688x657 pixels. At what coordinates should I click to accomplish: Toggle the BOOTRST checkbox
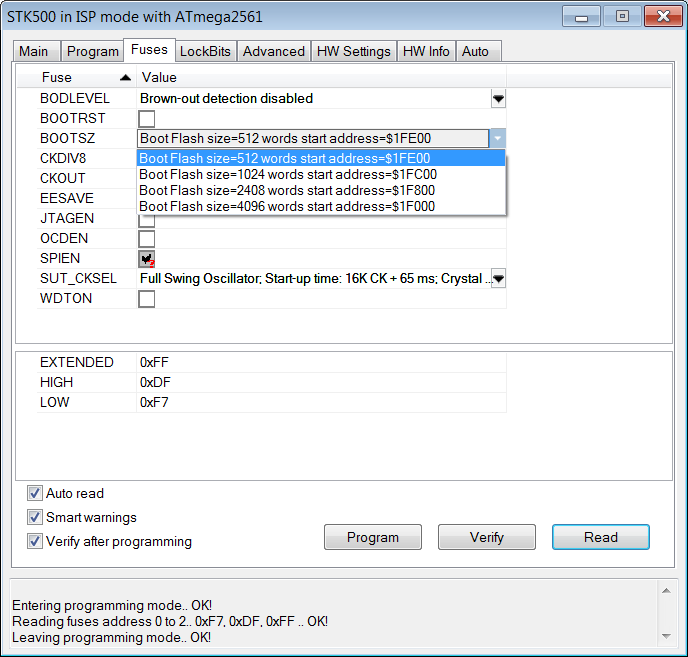[147, 118]
